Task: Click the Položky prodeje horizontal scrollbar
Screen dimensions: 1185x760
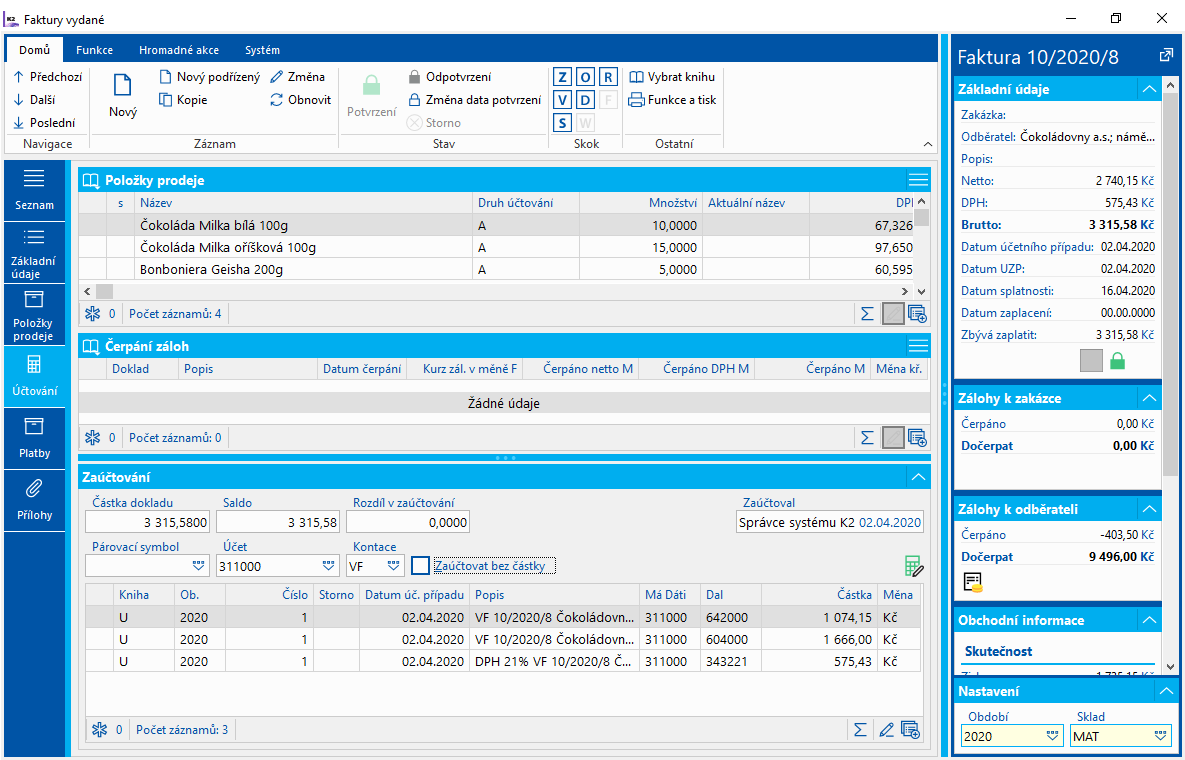Action: click(x=497, y=291)
